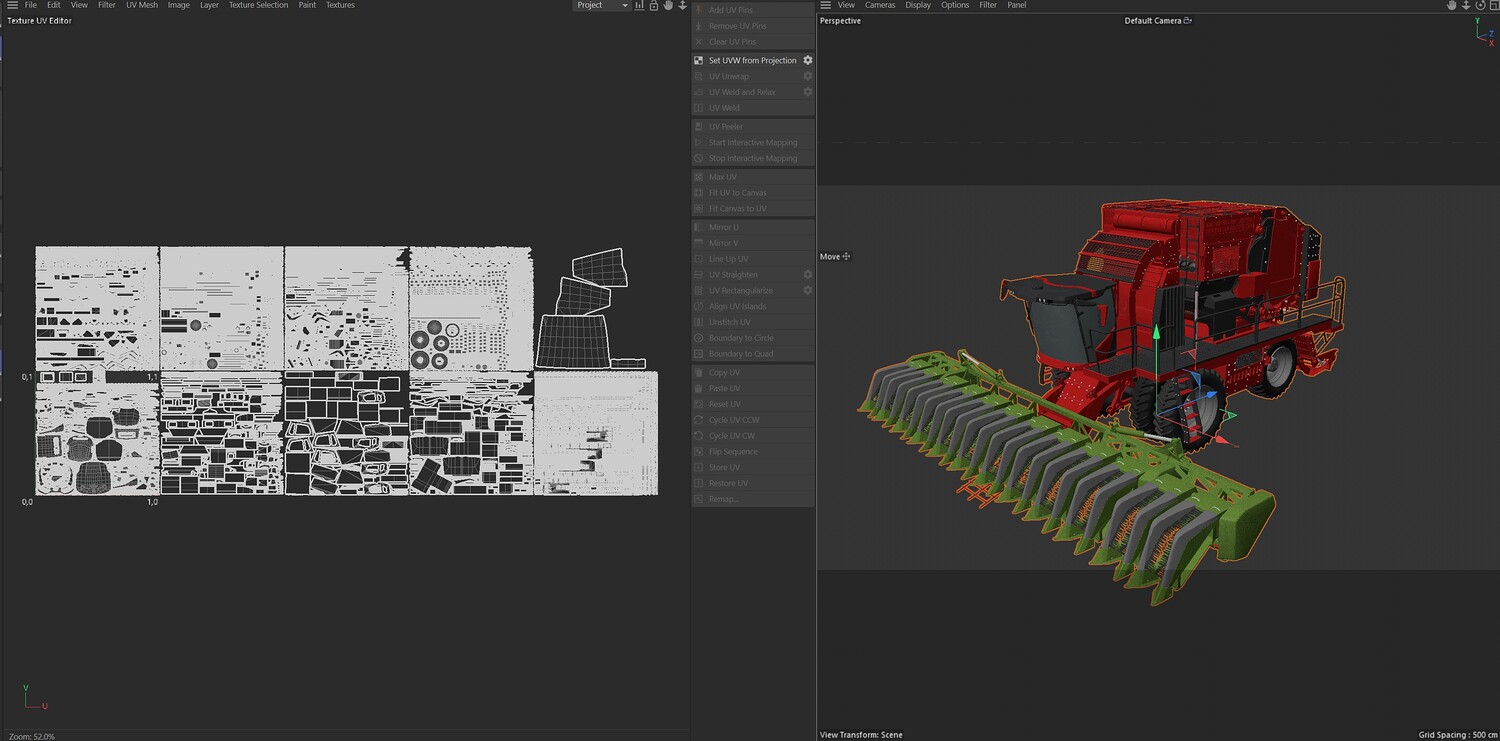Viewport: 1500px width, 741px height.
Task: Open the Project dropdown in UV editor
Action: point(602,5)
